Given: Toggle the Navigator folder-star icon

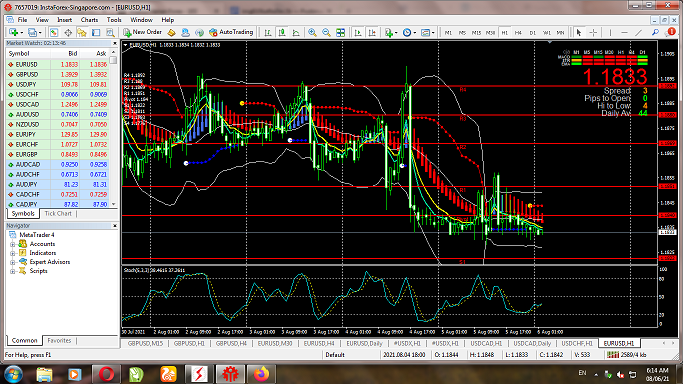Looking at the screenshot, I should [82, 32].
